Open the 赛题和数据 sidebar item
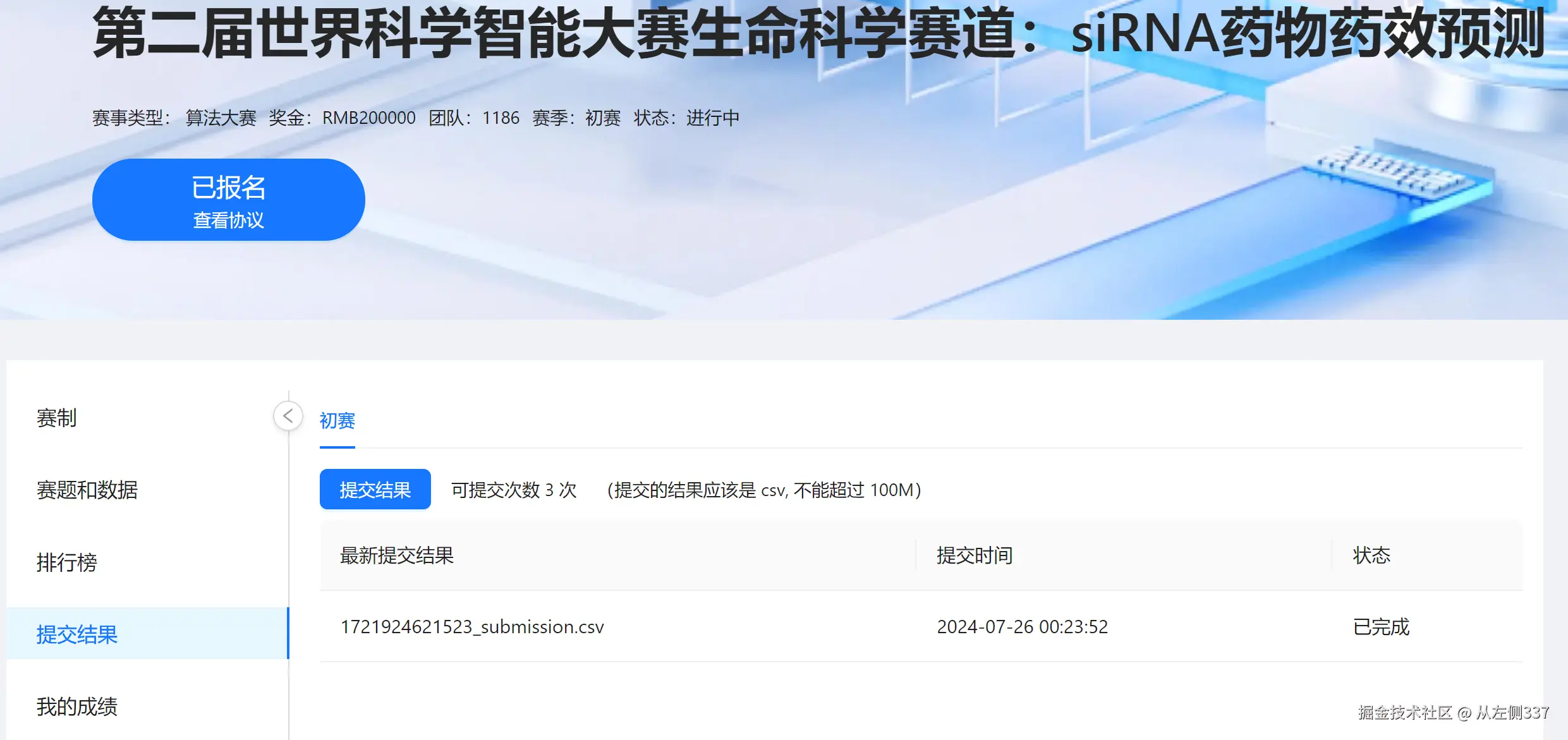Image resolution: width=1568 pixels, height=740 pixels. (87, 490)
